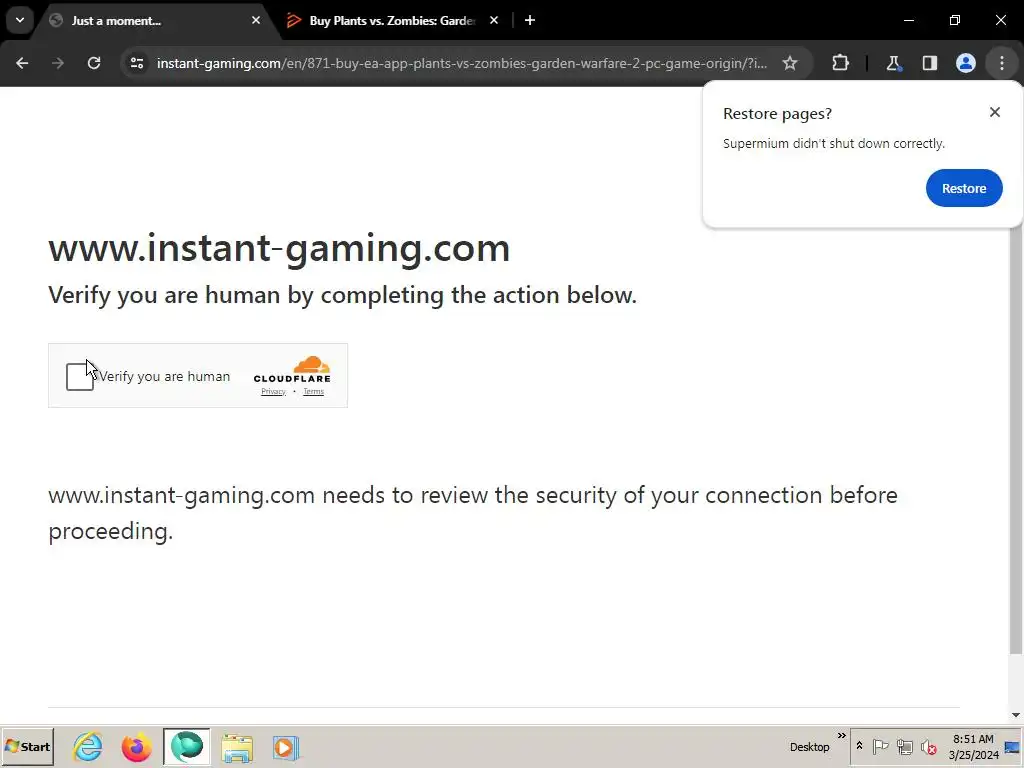
Task: Open the profile avatar menu
Action: [966, 63]
